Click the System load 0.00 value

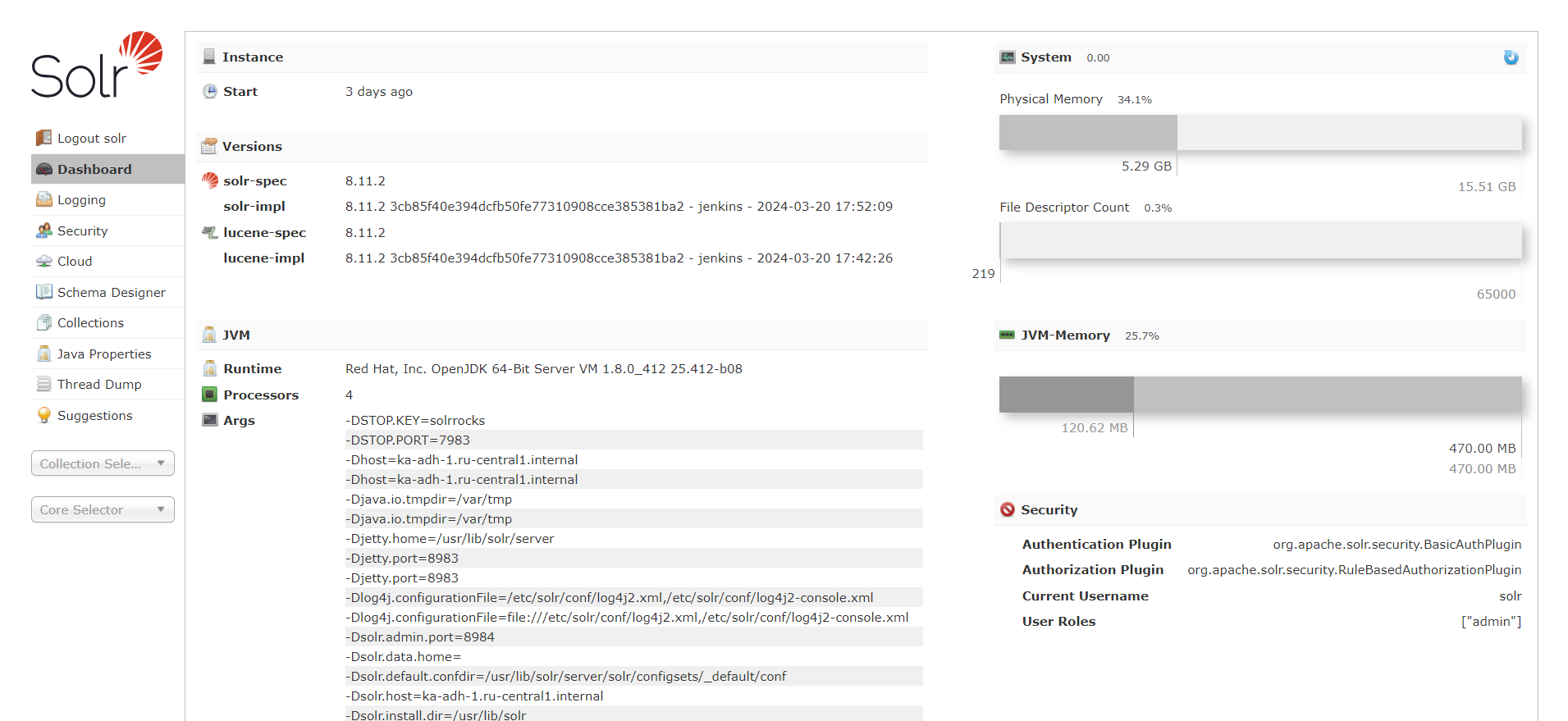click(1098, 57)
